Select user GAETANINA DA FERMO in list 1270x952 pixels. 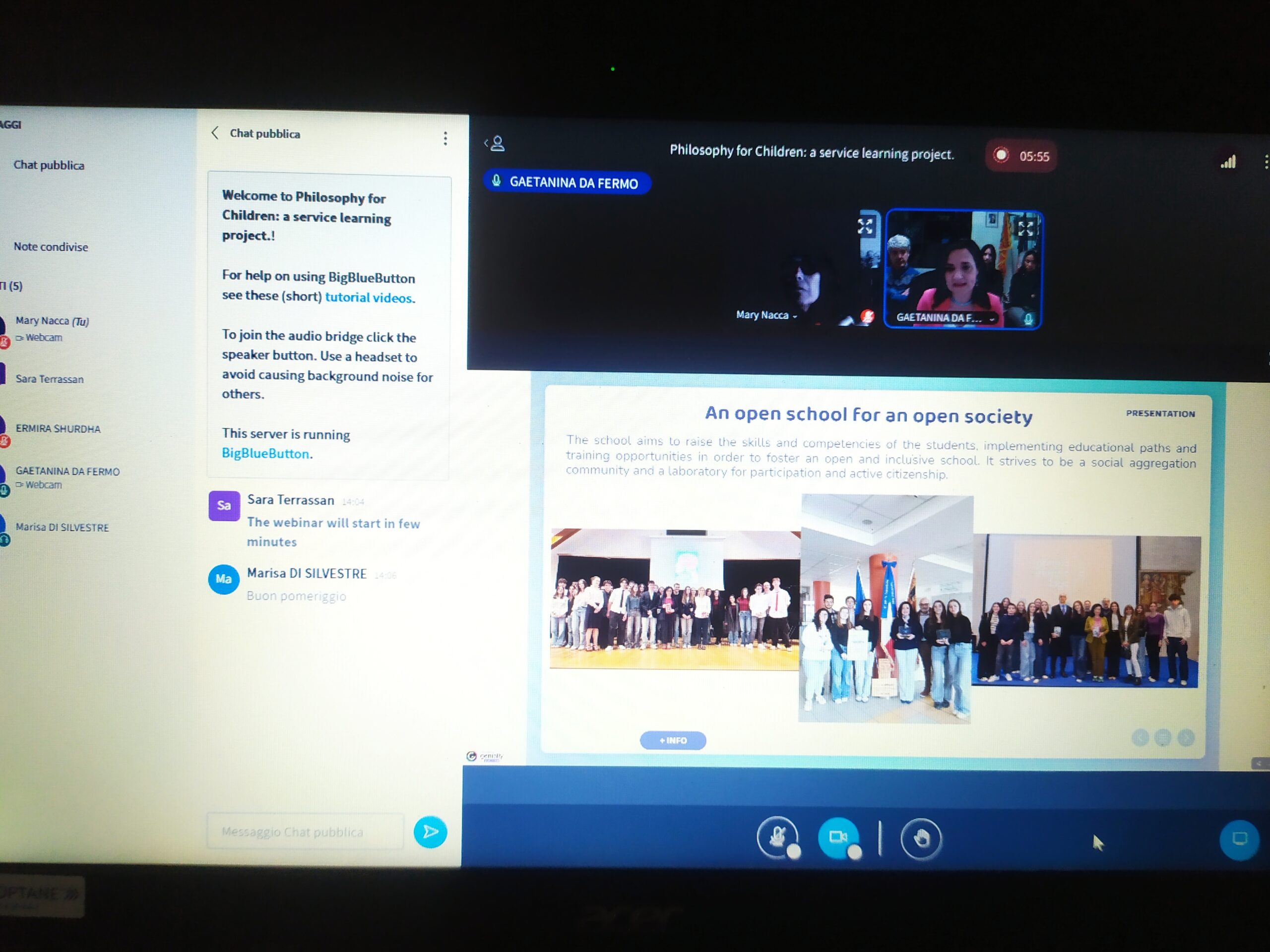point(67,476)
